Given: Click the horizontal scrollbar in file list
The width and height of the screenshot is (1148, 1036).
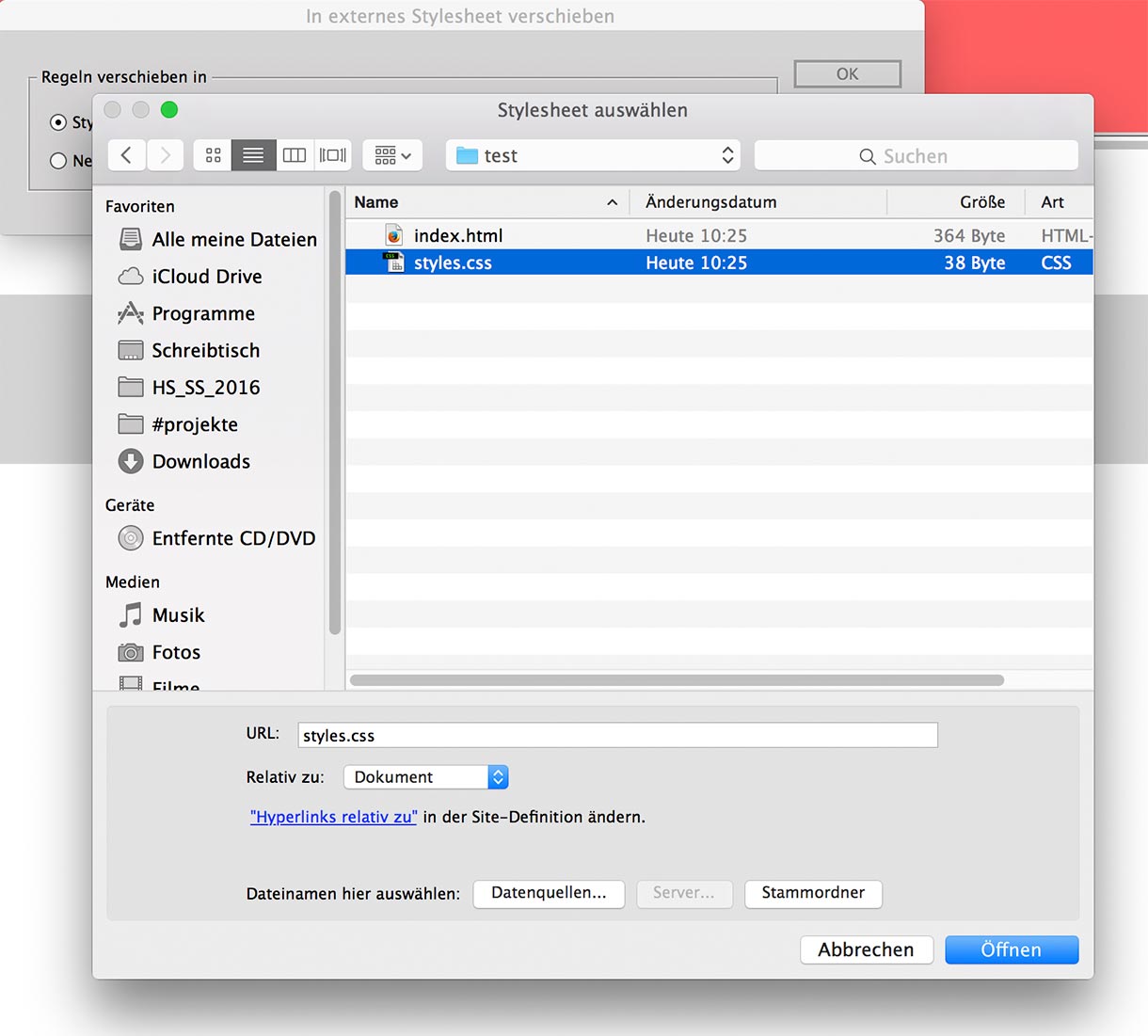Looking at the screenshot, I should coord(676,680).
